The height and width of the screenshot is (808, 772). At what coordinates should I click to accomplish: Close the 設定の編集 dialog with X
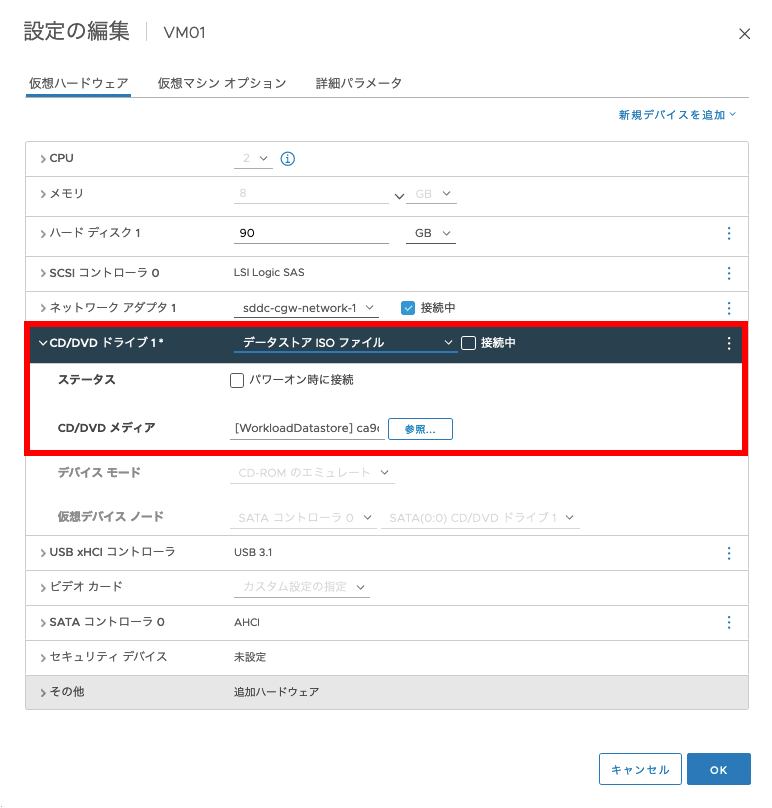(x=744, y=34)
